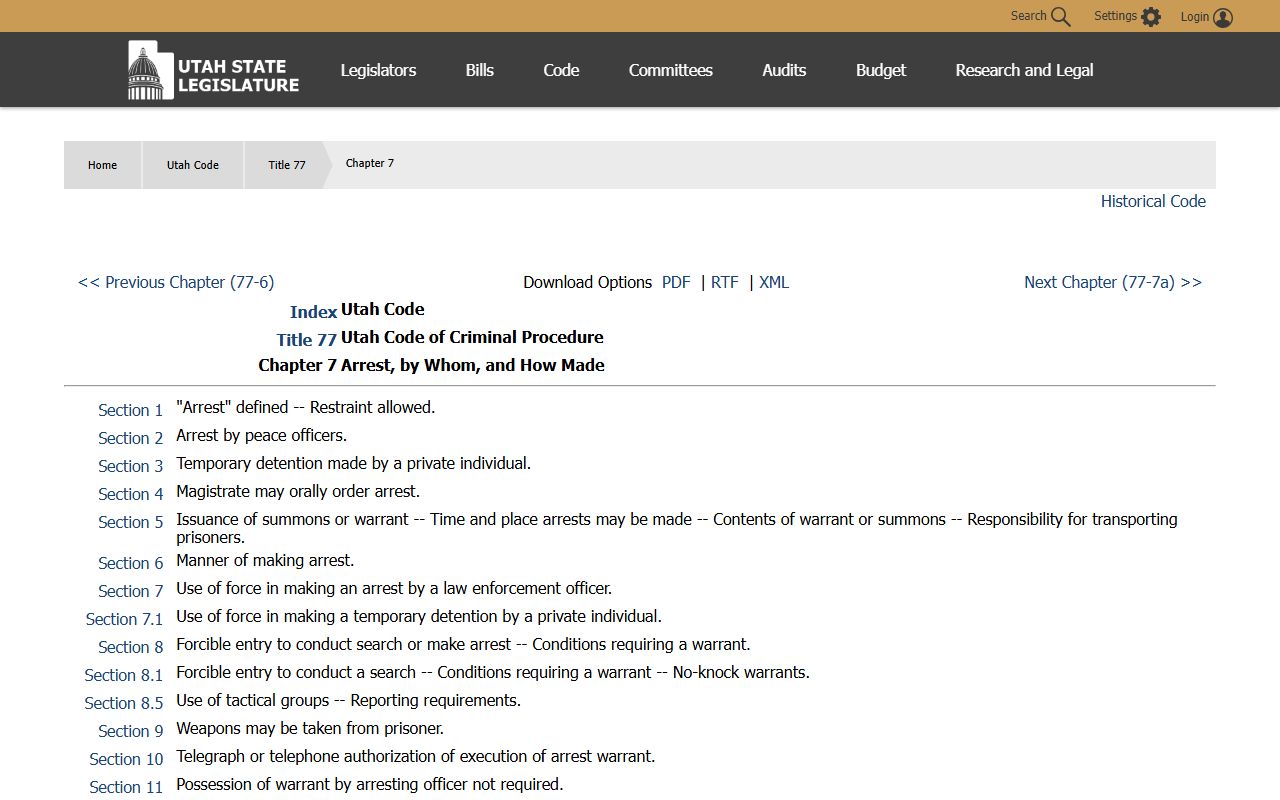Open the Research and Legal menu

[x=1024, y=70]
